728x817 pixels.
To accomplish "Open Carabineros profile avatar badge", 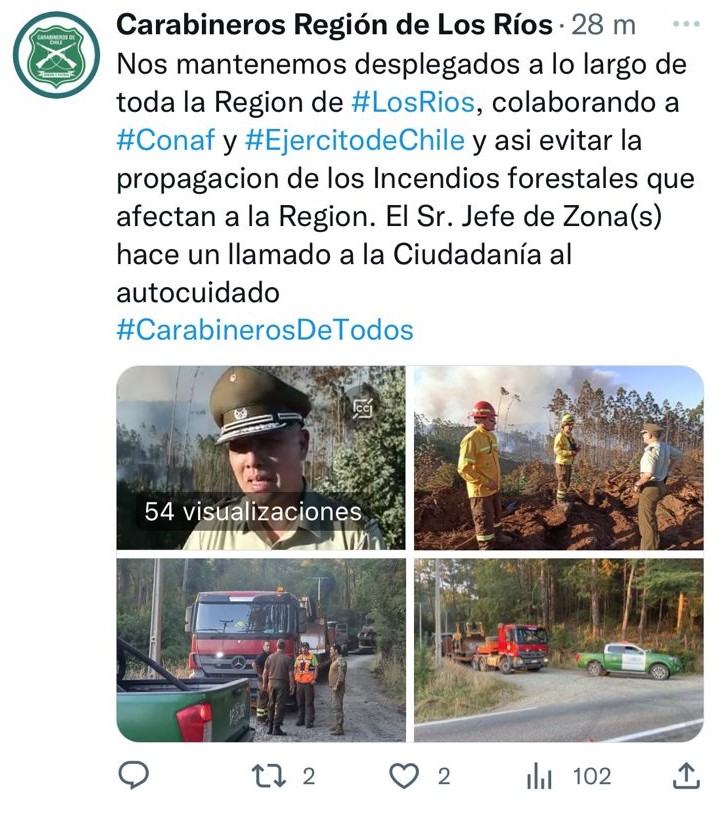I will tap(56, 55).
